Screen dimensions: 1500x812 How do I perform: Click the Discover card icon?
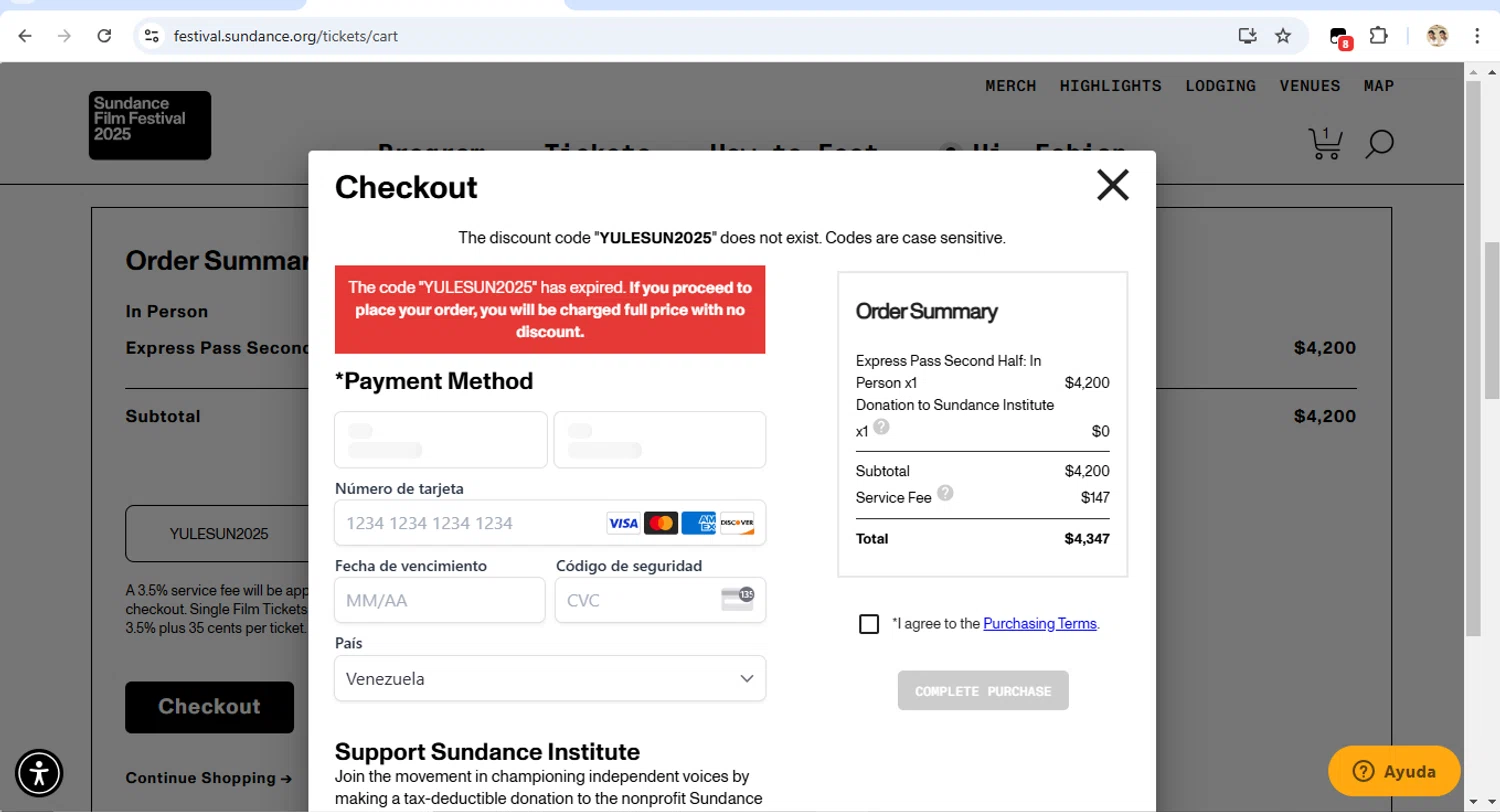coord(737,523)
